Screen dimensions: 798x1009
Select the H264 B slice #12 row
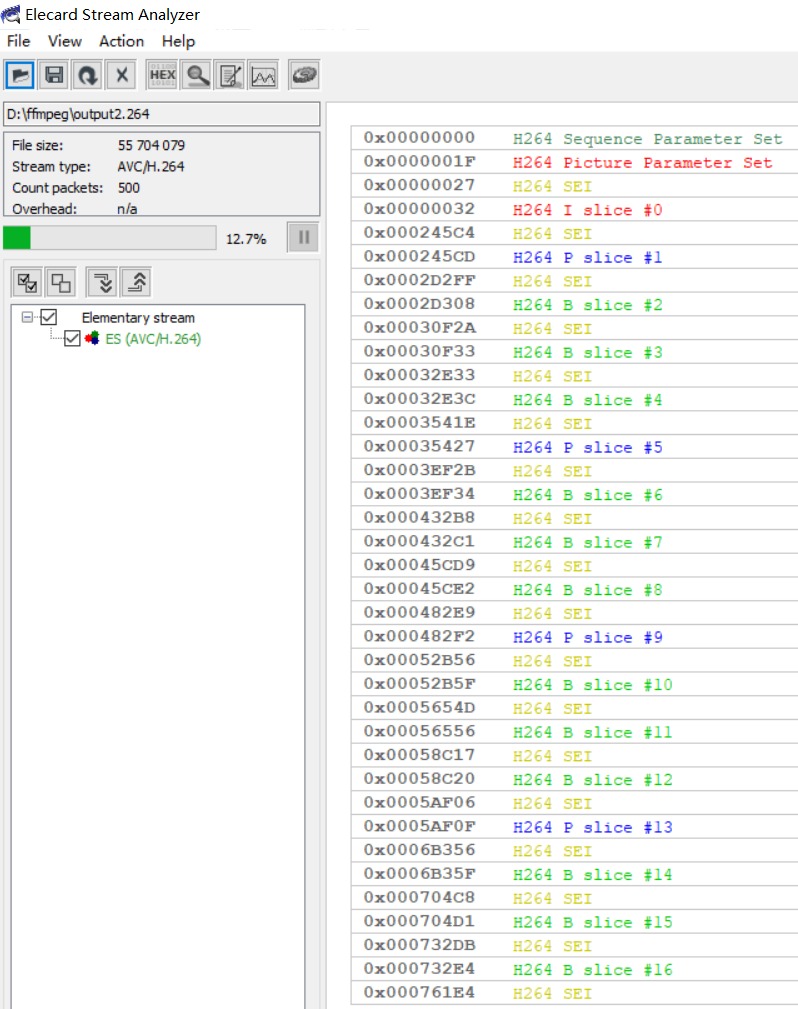tap(574, 780)
